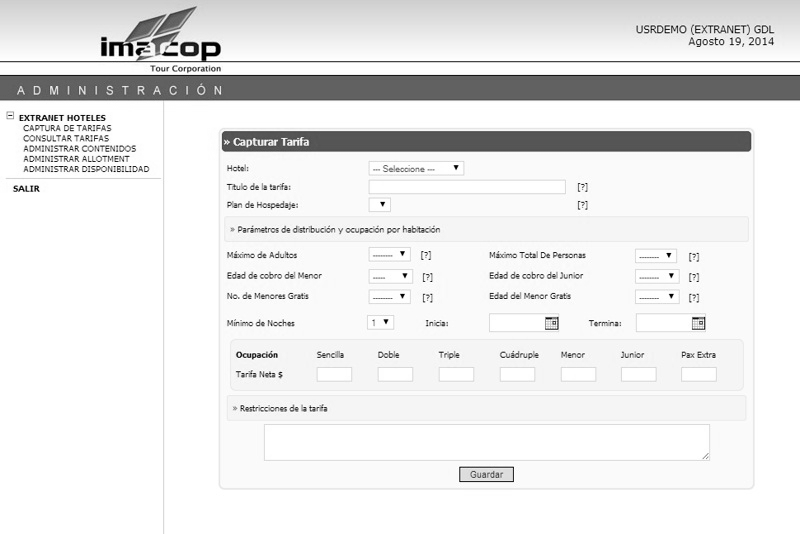Click the SALIR link
The image size is (800, 534).
[26, 189]
